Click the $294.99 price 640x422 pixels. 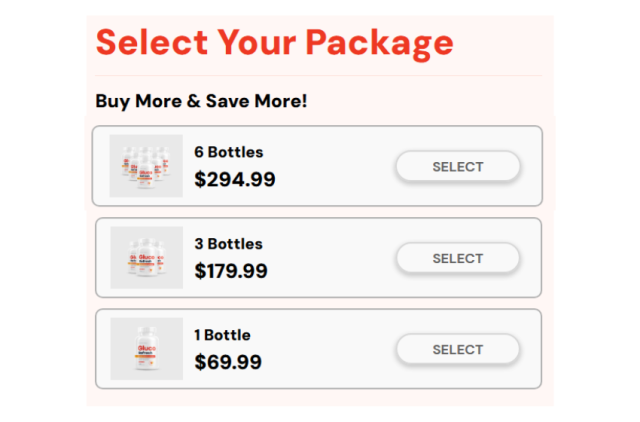point(235,180)
